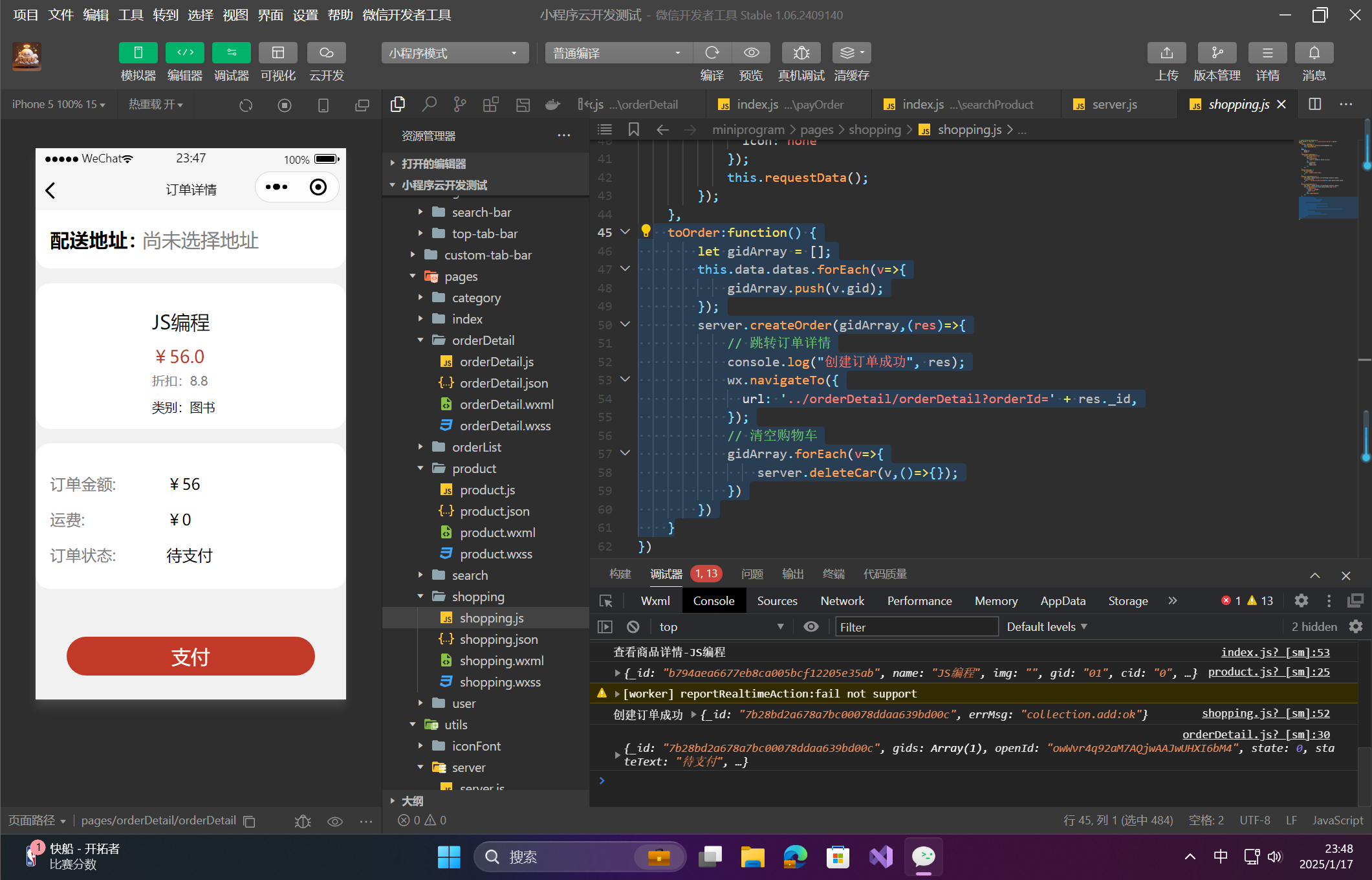1372x880 pixels.
Task: Click the 编译 refresh icon
Action: [x=712, y=53]
